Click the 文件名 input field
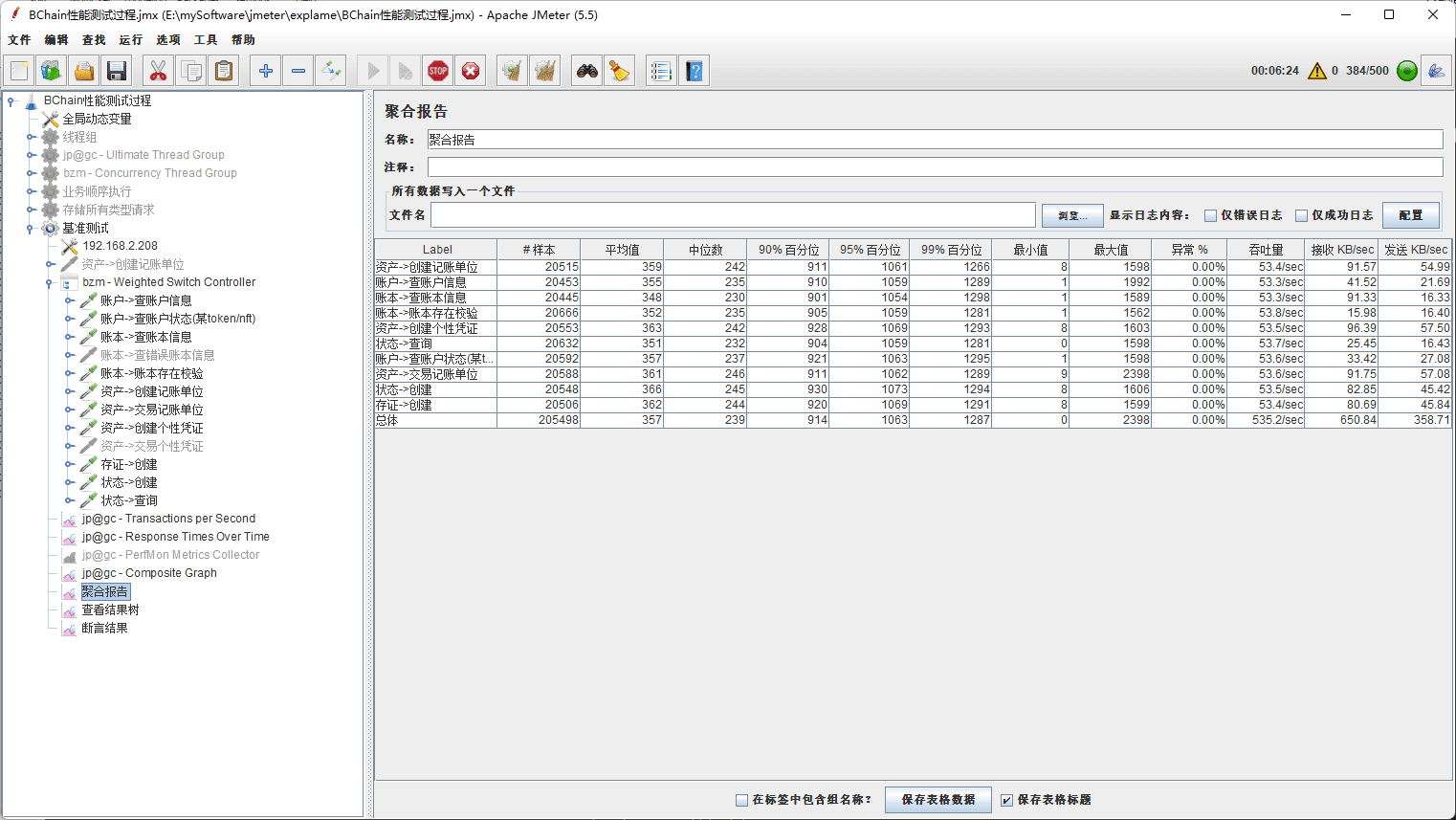 tap(733, 215)
